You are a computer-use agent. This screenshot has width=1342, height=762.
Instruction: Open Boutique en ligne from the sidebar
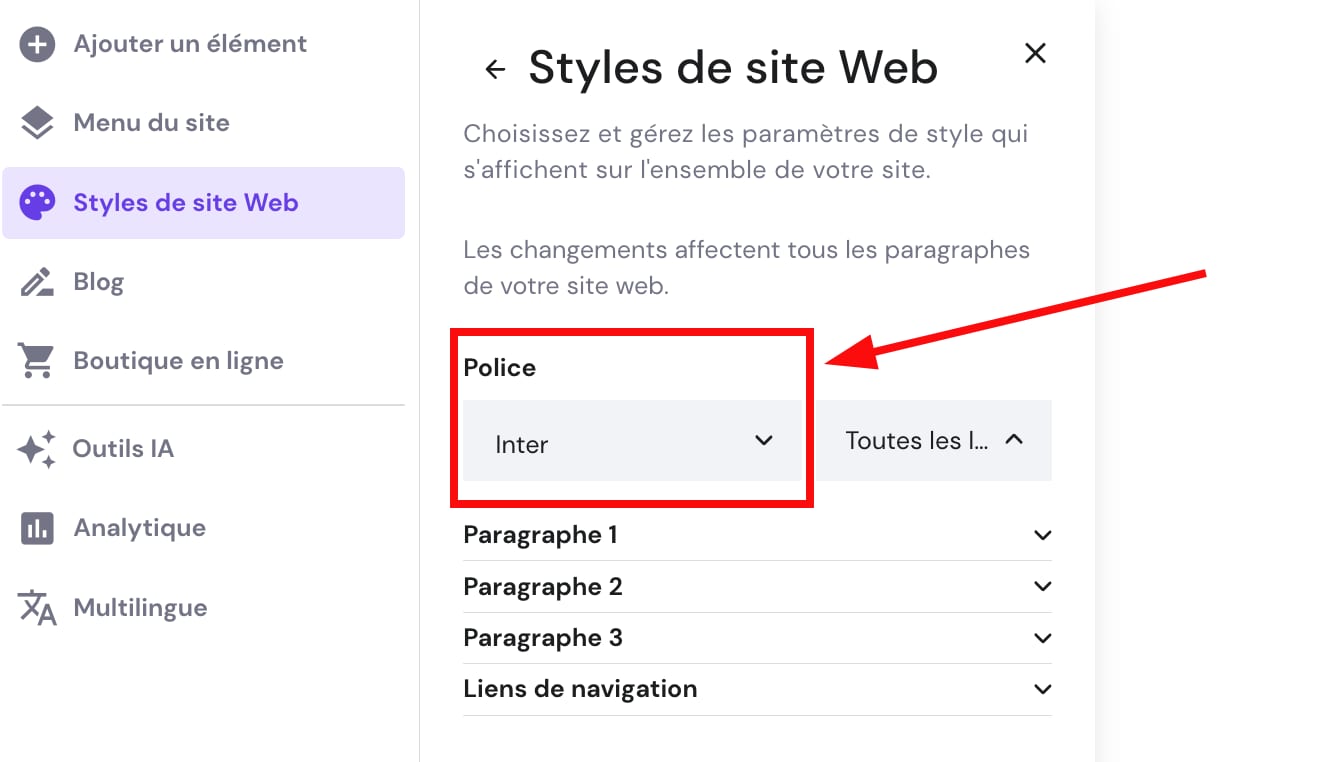point(178,361)
